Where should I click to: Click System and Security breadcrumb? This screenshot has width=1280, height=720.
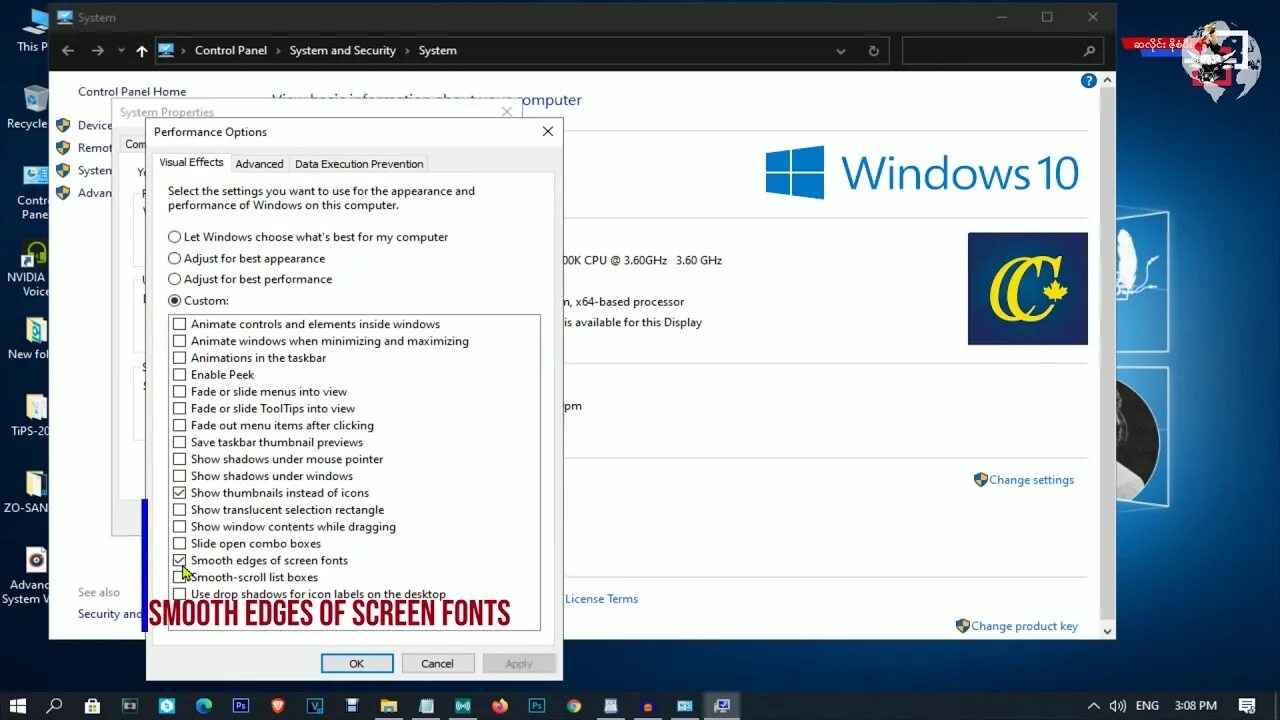343,51
